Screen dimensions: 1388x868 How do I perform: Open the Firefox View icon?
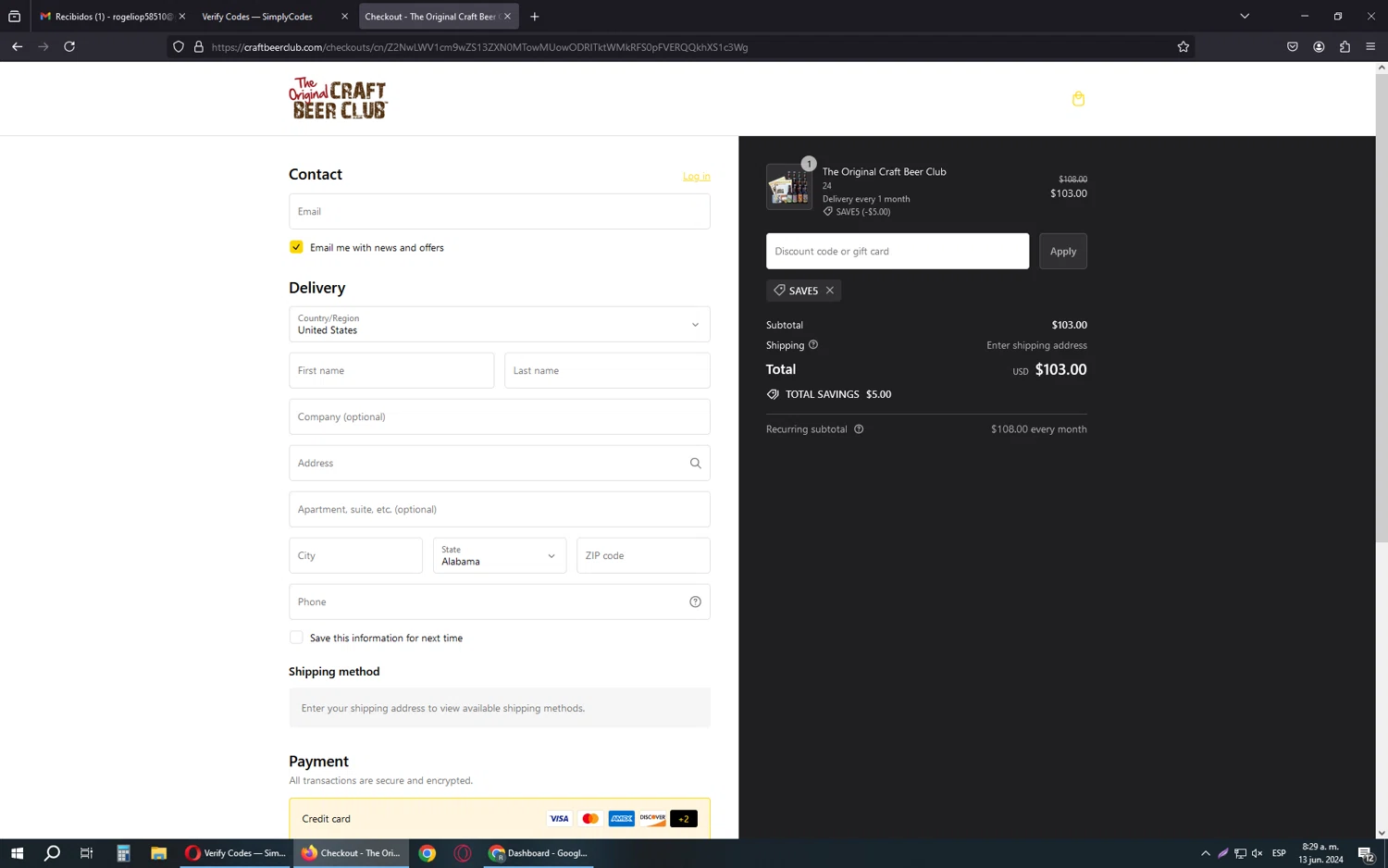15,17
